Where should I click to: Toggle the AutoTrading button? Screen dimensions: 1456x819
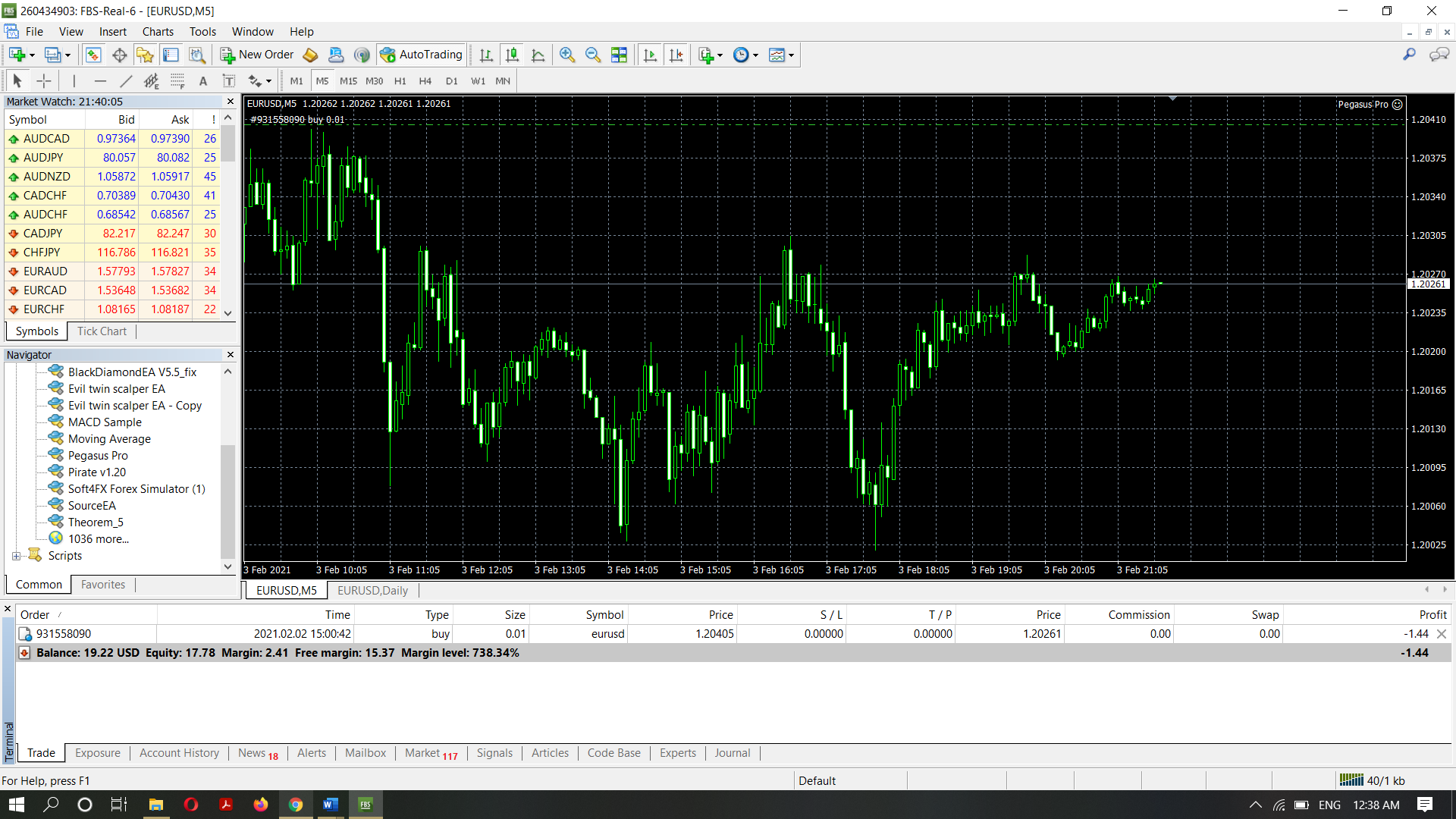(x=422, y=55)
